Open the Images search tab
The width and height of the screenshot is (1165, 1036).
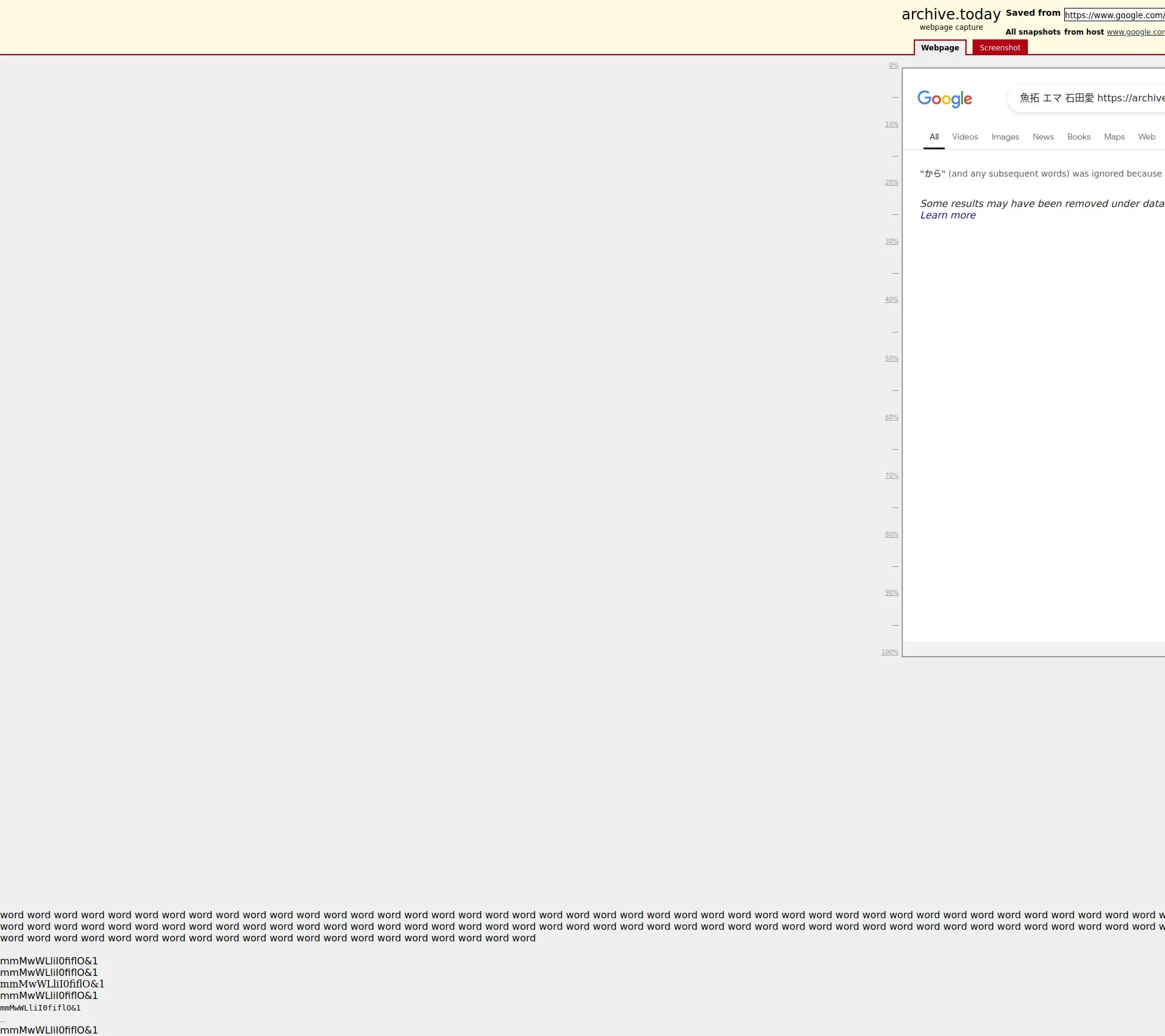1005,137
